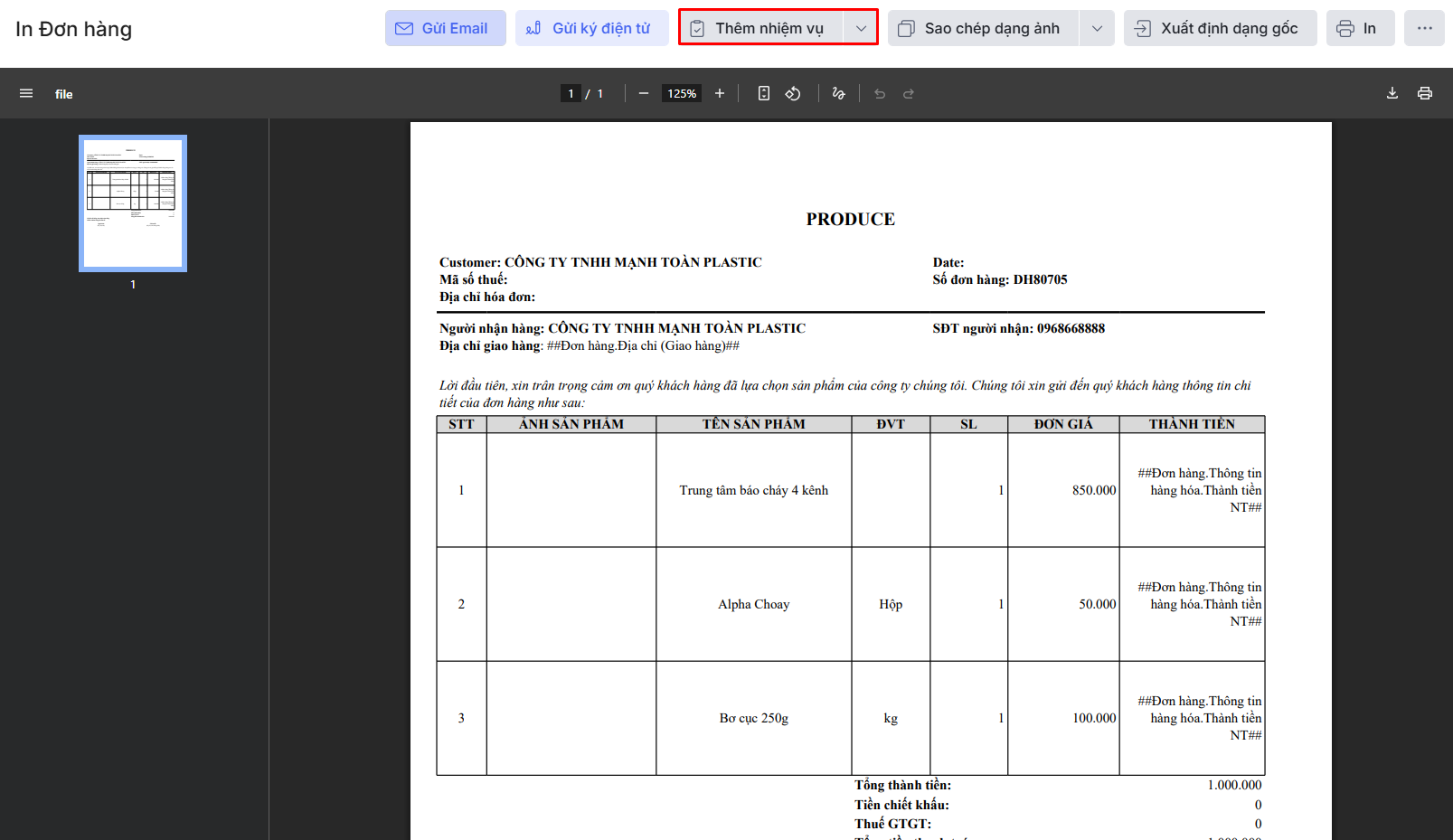Click the print icon in PDF toolbar
This screenshot has width=1453, height=840.
[1425, 93]
